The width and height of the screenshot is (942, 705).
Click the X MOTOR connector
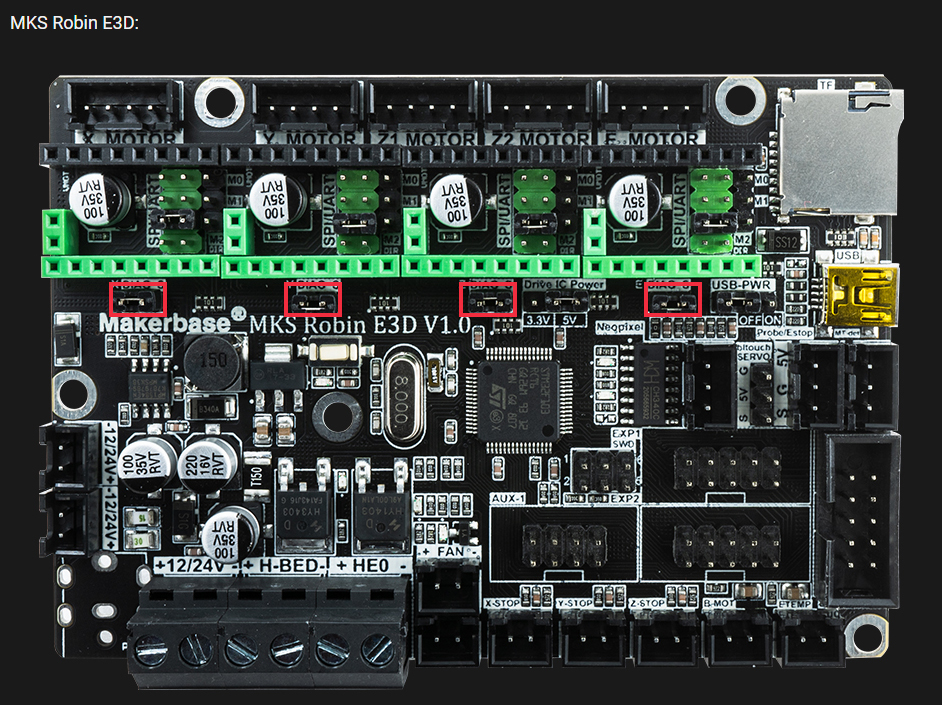coord(122,105)
